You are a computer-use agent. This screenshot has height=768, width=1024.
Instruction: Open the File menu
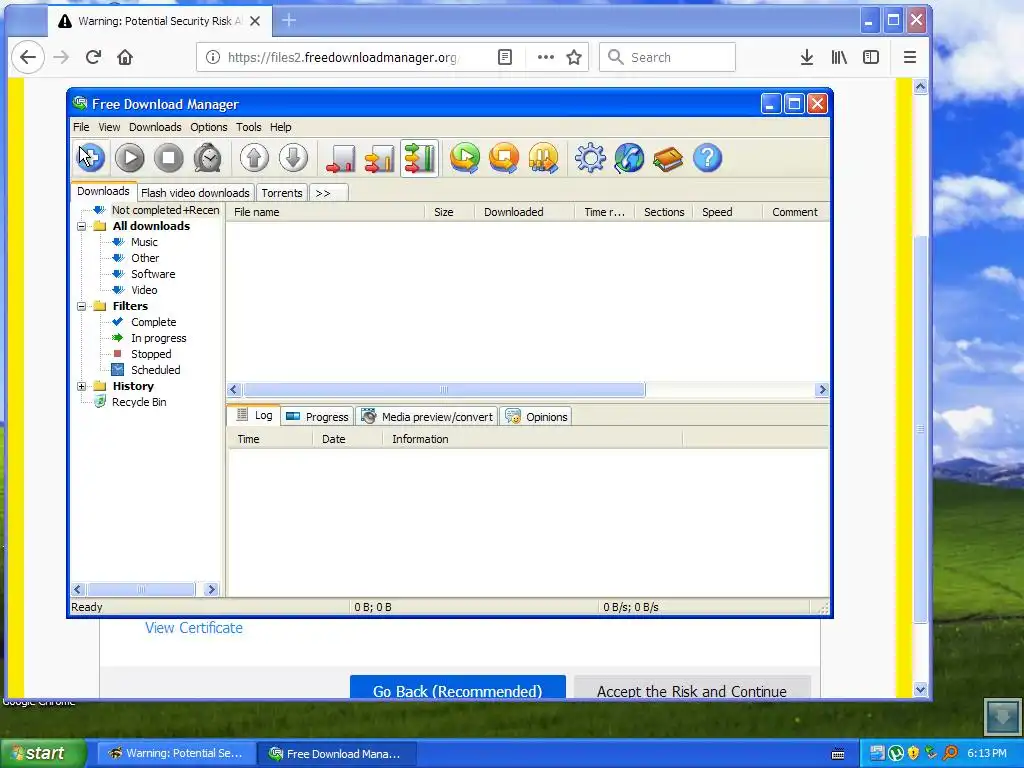click(x=81, y=127)
